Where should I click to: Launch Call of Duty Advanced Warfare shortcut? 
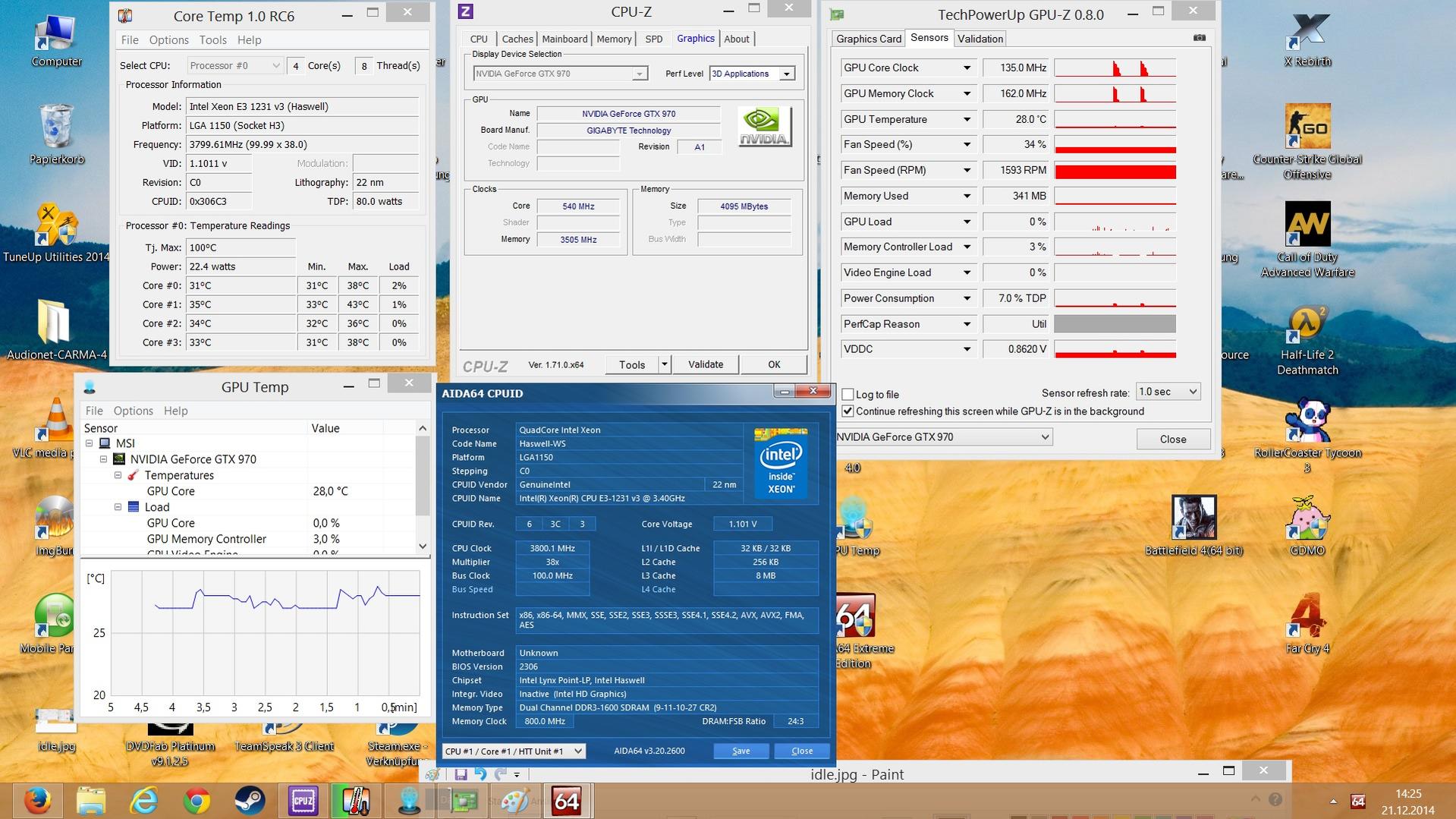1307,240
